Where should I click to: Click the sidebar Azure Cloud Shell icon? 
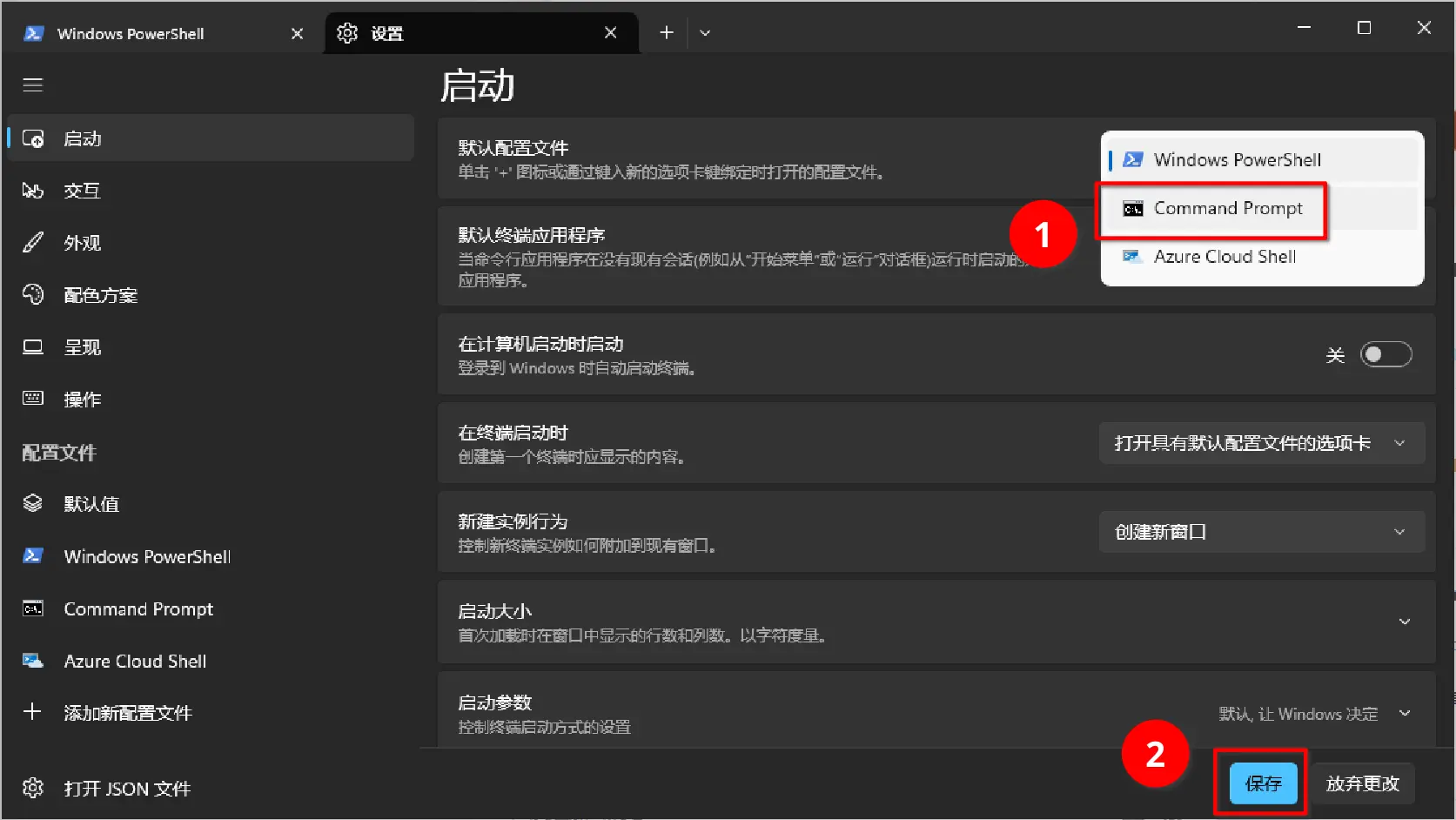[x=33, y=661]
